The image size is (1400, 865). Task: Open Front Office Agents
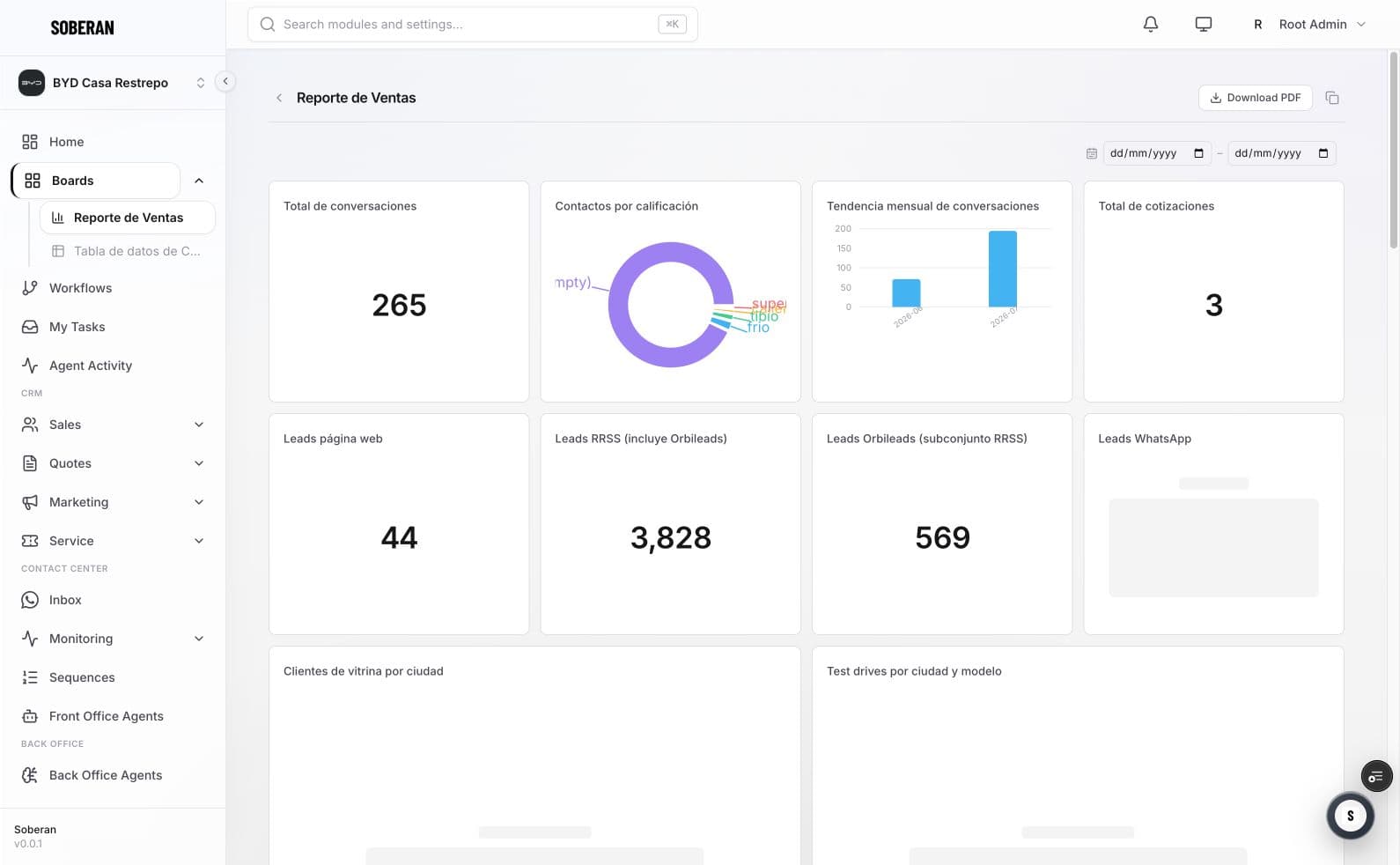106,716
